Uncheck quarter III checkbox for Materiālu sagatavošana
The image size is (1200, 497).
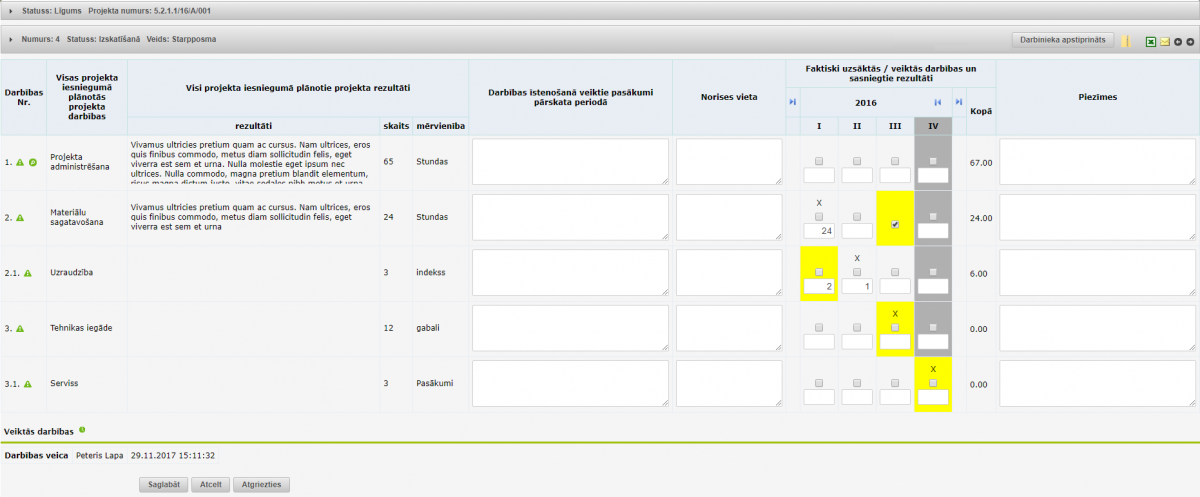click(895, 225)
